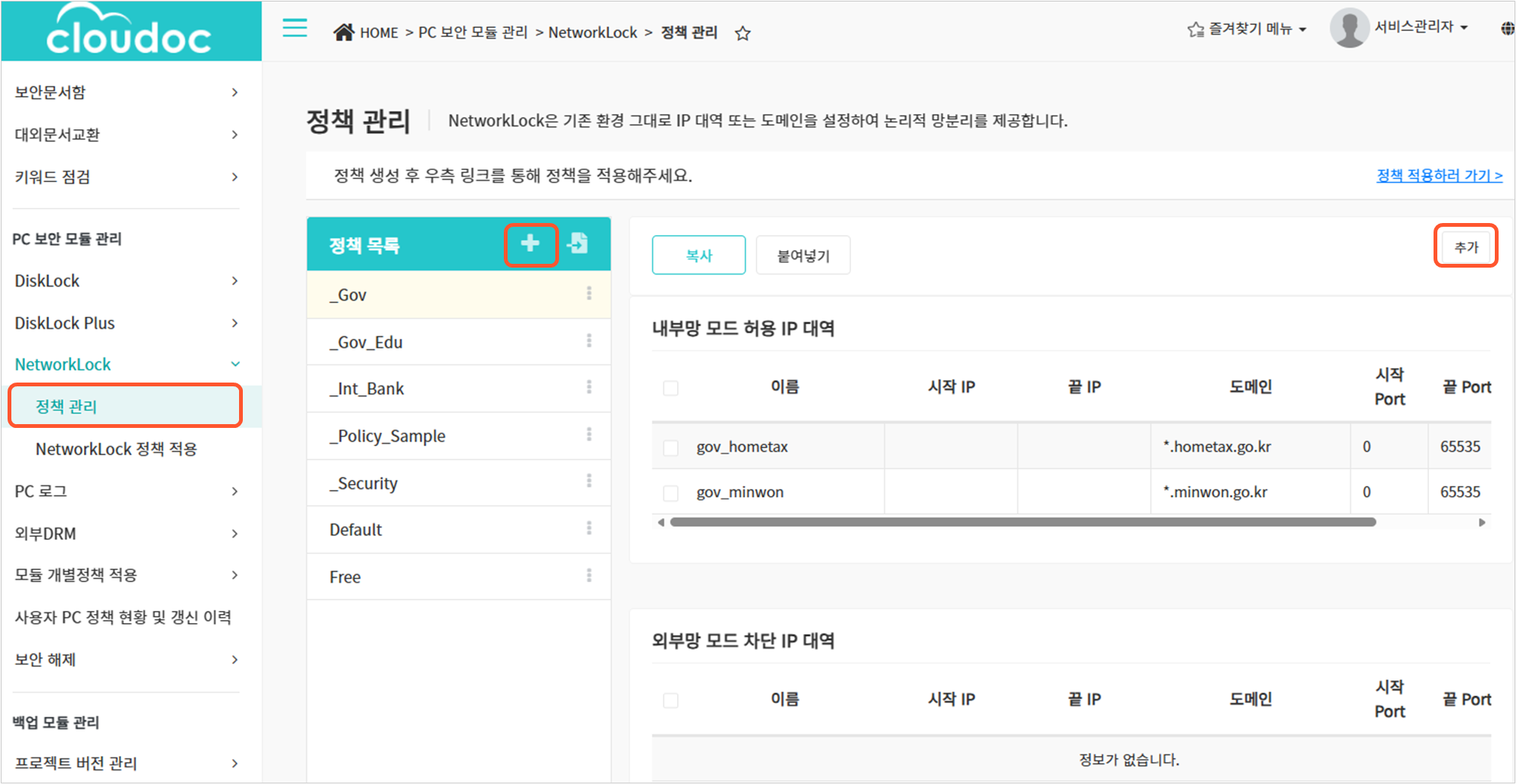Click the service admin user avatar
The width and height of the screenshot is (1516, 784).
[x=1349, y=28]
